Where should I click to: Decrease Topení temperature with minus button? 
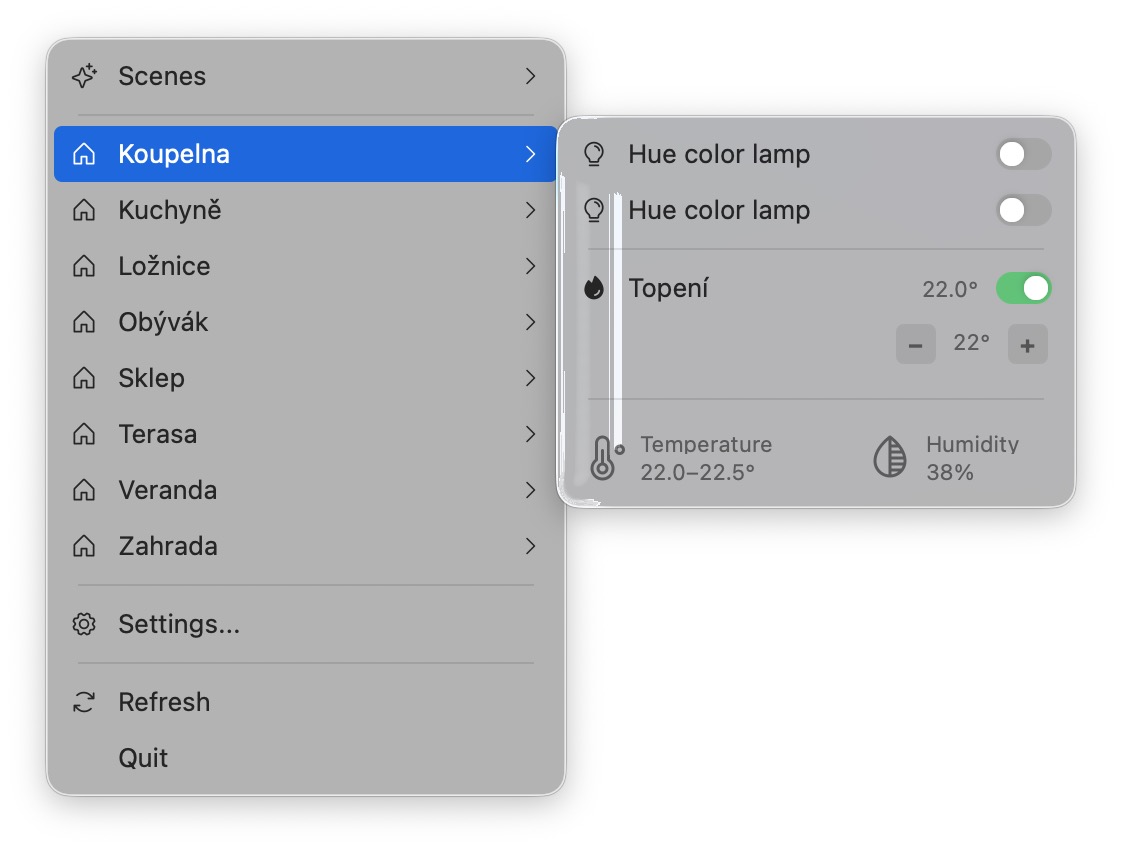pos(915,345)
